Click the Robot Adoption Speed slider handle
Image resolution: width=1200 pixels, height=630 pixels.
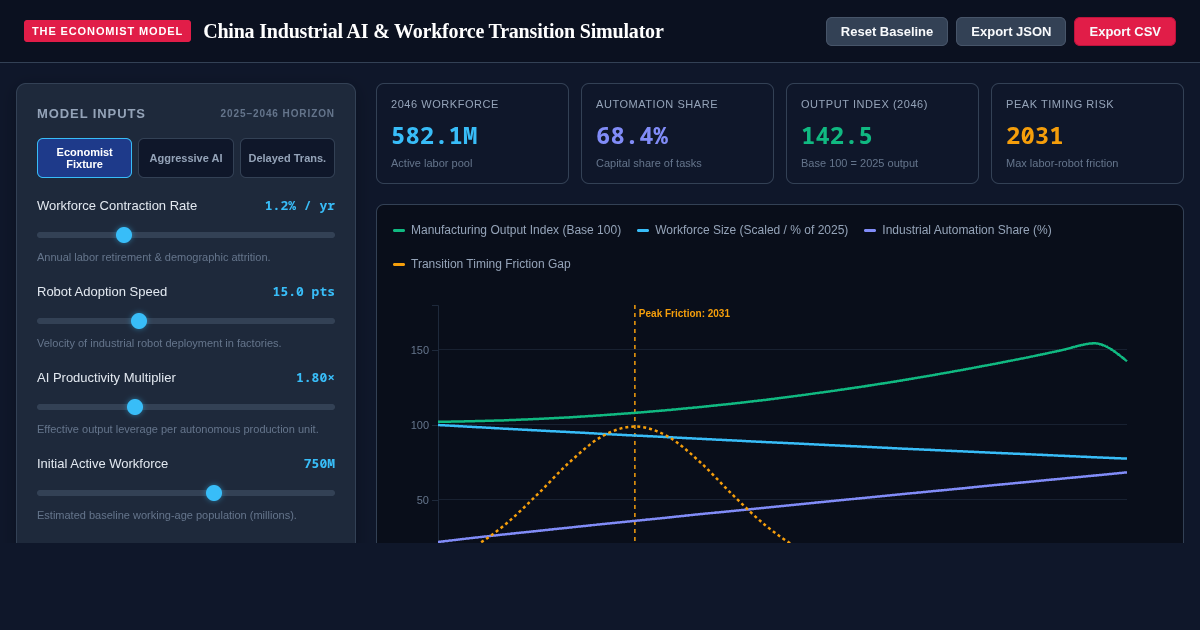click(x=139, y=321)
